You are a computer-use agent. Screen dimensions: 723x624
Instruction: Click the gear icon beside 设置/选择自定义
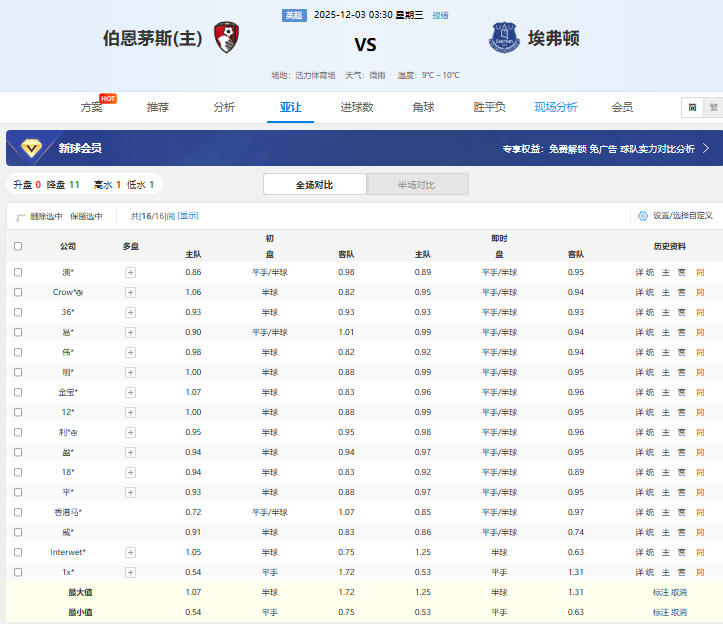coord(643,215)
